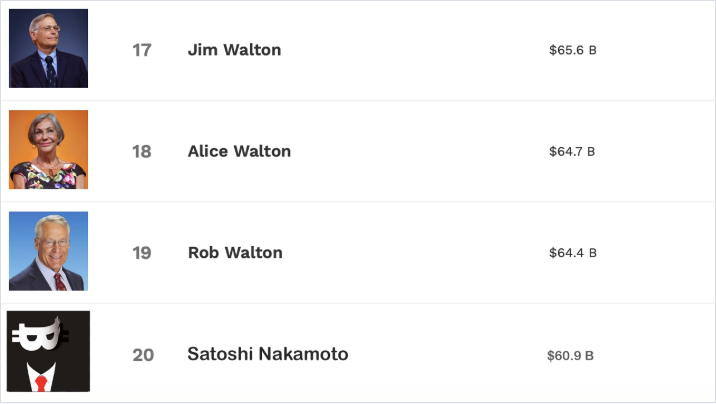Select rank number 20
716x404 pixels.
pos(143,355)
